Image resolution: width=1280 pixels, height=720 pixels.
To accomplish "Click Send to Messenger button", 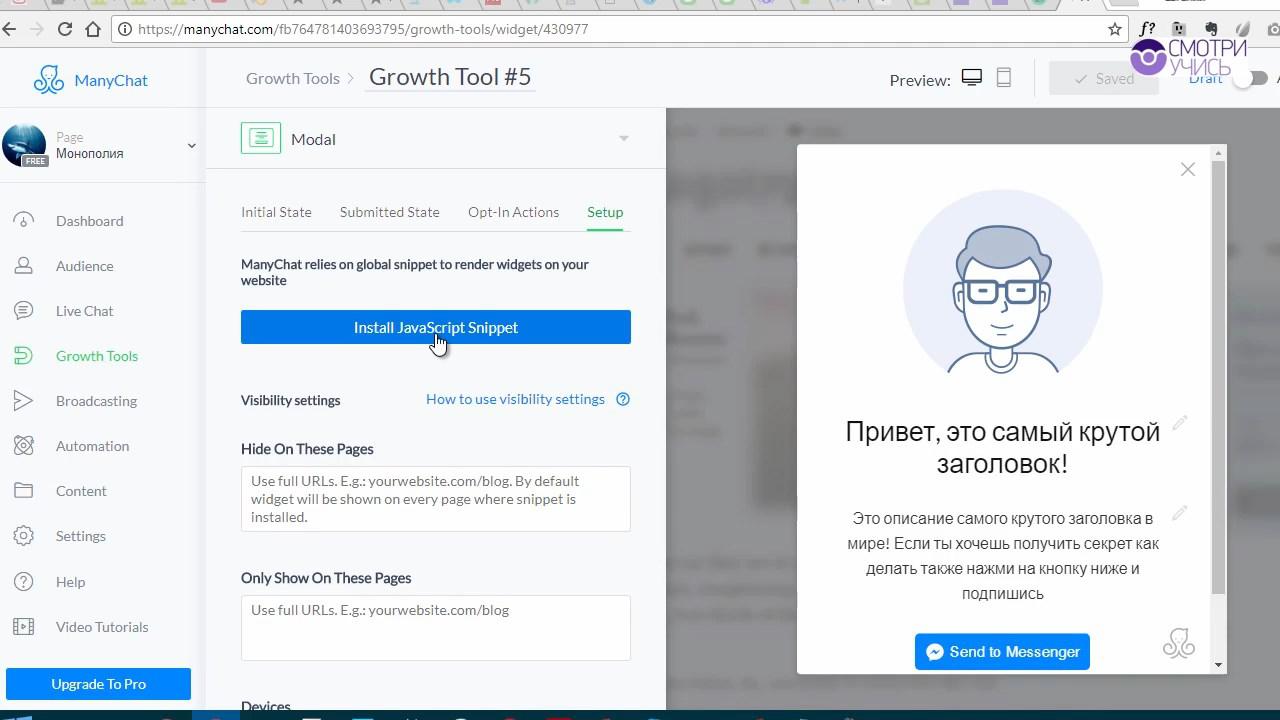I will coord(1002,651).
